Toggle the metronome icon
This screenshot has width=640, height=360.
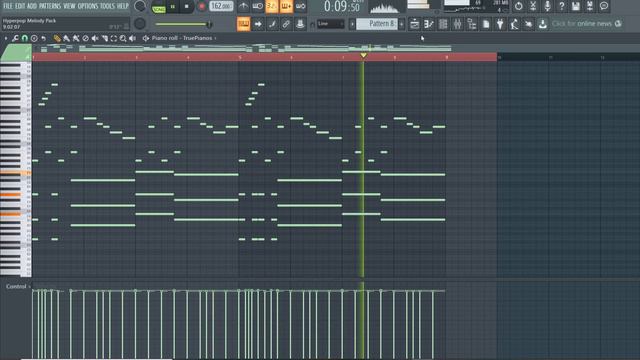click(243, 6)
